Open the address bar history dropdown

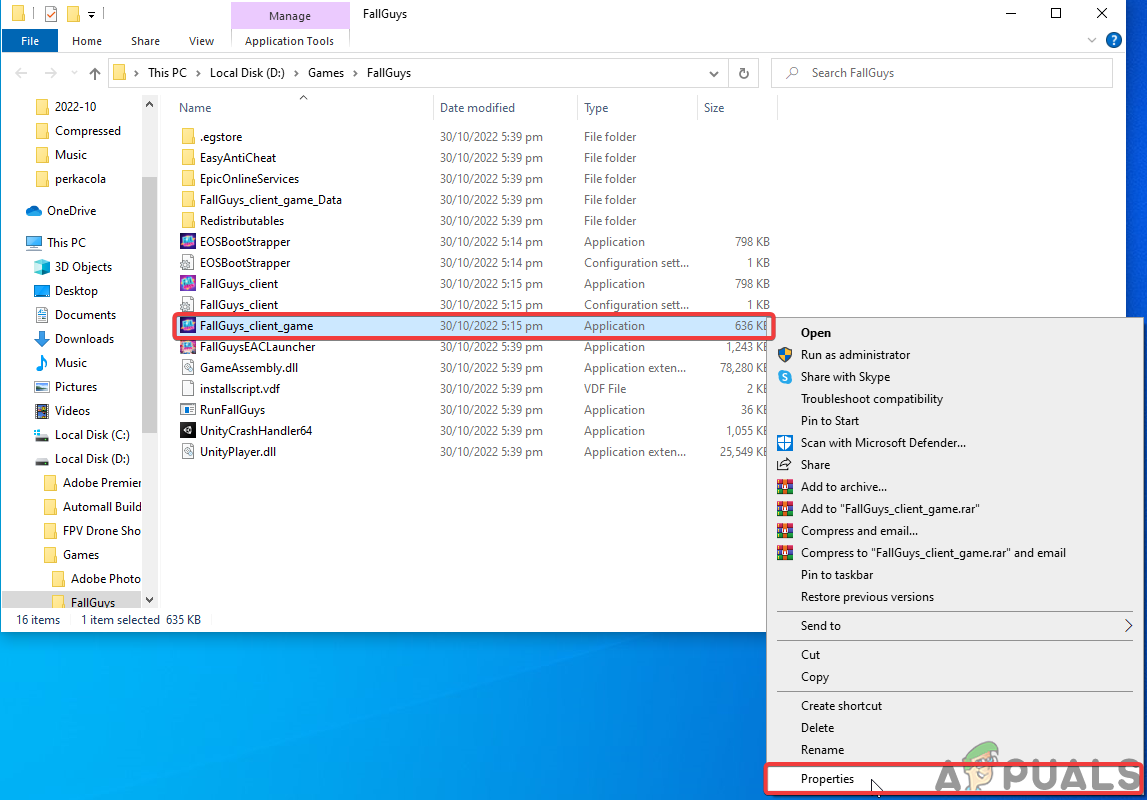[713, 73]
